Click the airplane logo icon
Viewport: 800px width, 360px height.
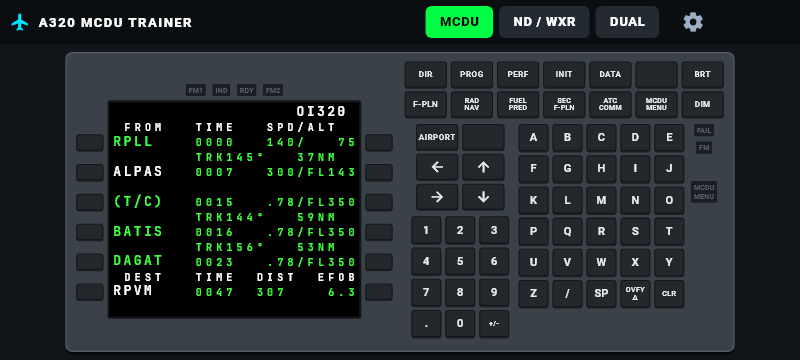(20, 22)
